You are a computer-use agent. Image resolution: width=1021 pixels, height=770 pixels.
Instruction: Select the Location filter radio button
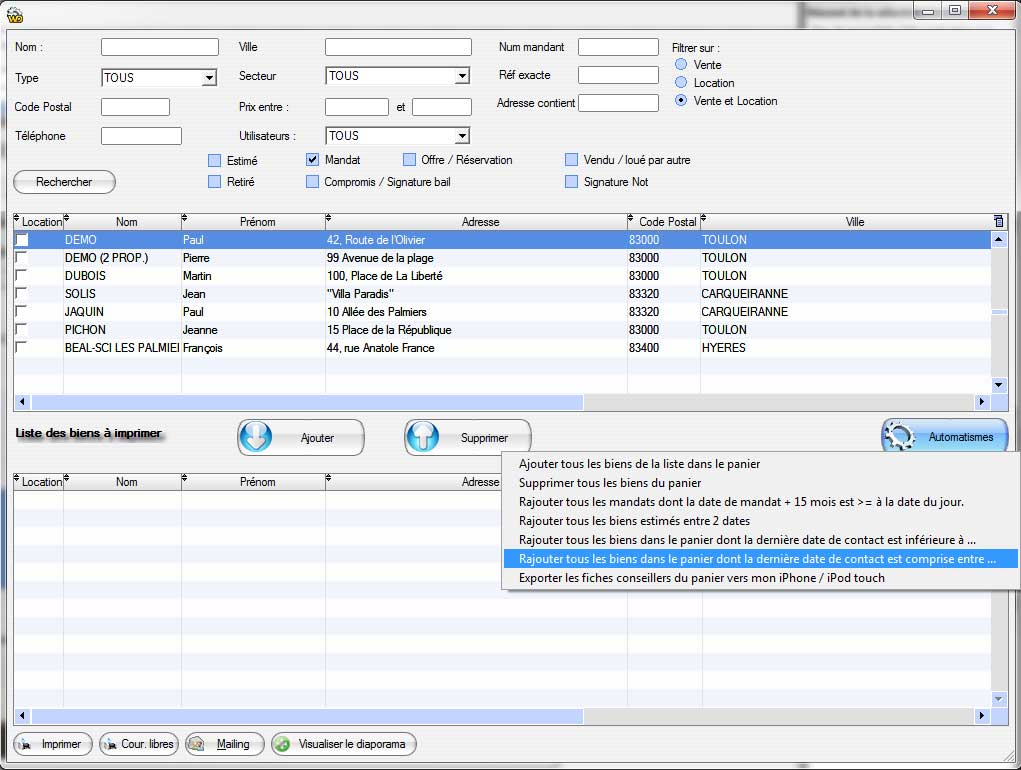click(681, 83)
